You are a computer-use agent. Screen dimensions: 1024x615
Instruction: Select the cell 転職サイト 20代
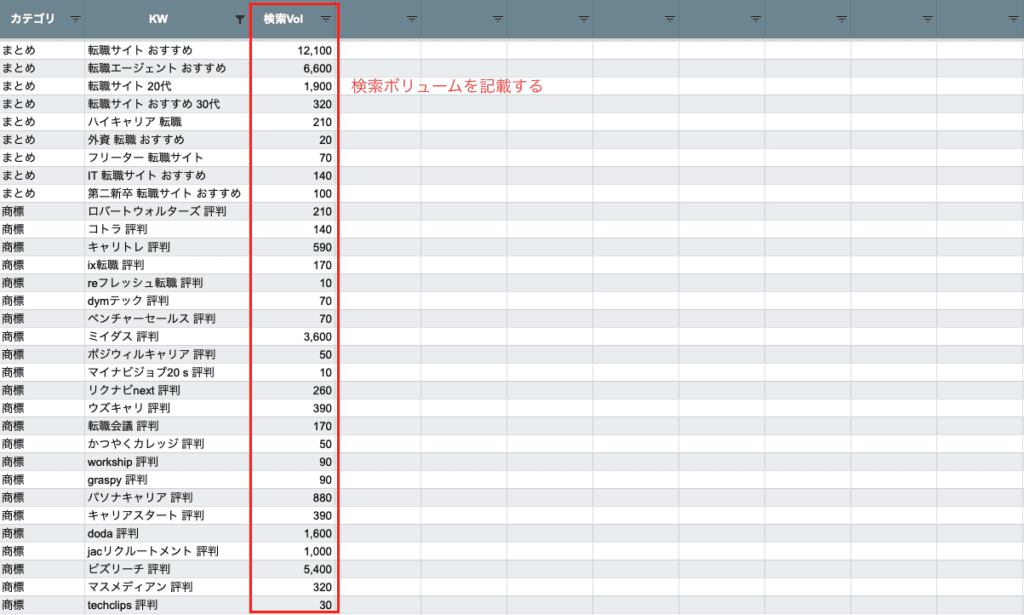coord(167,86)
